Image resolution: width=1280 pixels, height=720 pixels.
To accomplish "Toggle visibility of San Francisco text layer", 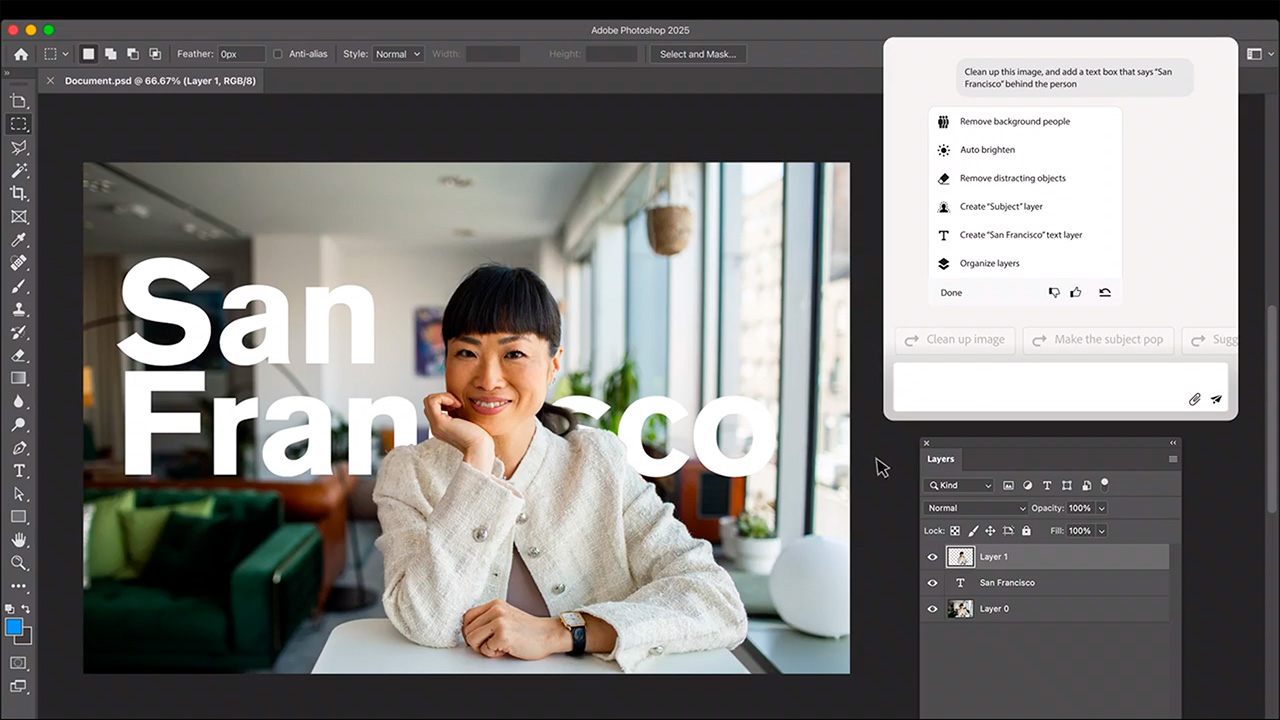I will point(933,583).
